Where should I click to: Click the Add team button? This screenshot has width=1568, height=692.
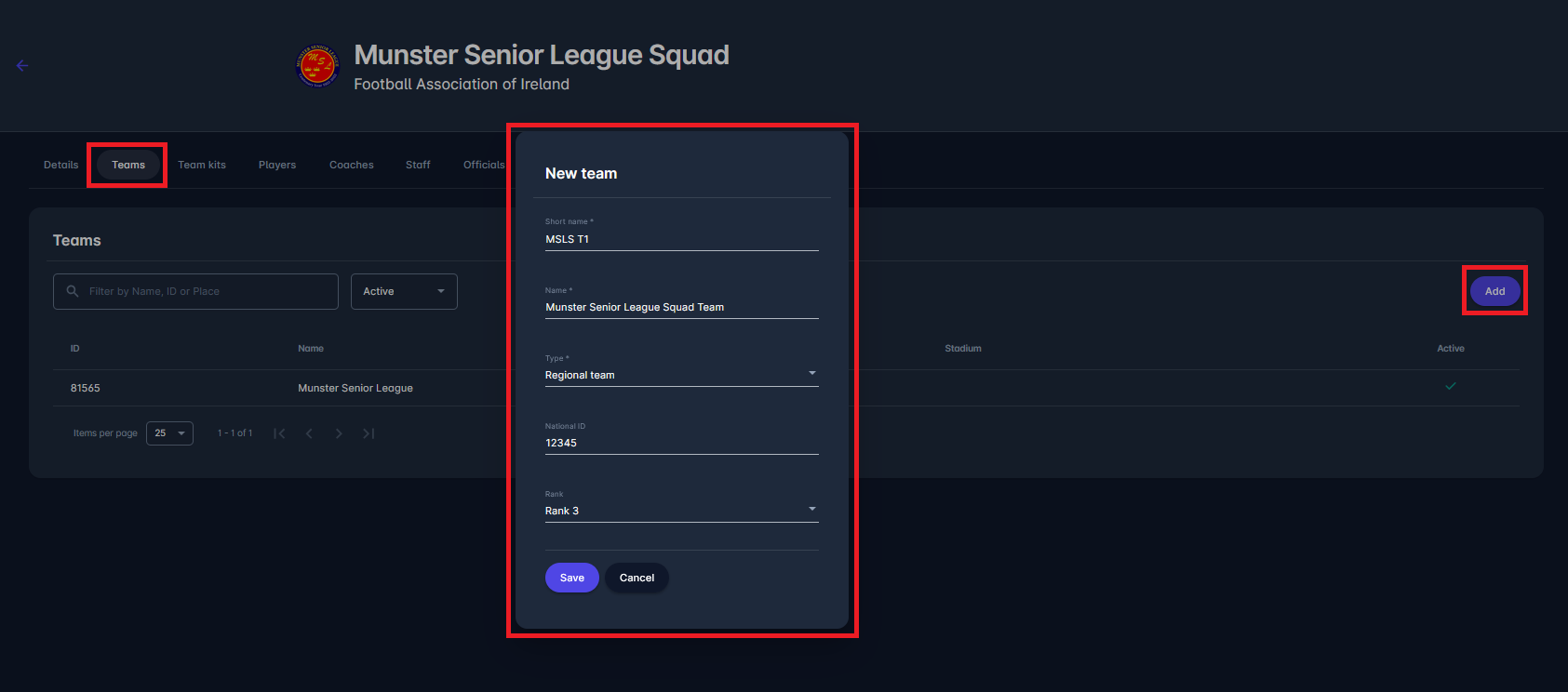tap(1494, 291)
